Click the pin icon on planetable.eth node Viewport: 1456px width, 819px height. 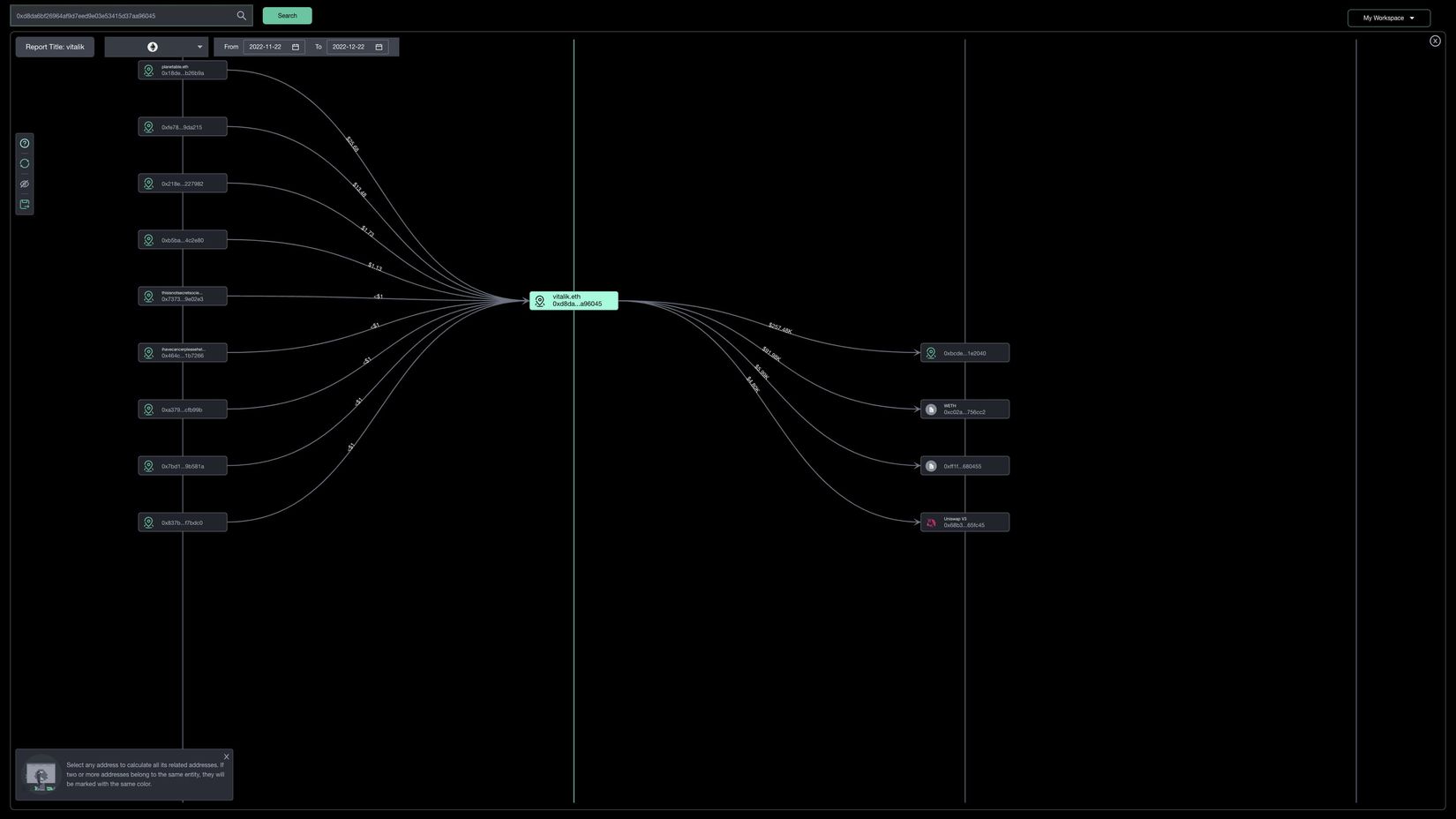pos(148,70)
